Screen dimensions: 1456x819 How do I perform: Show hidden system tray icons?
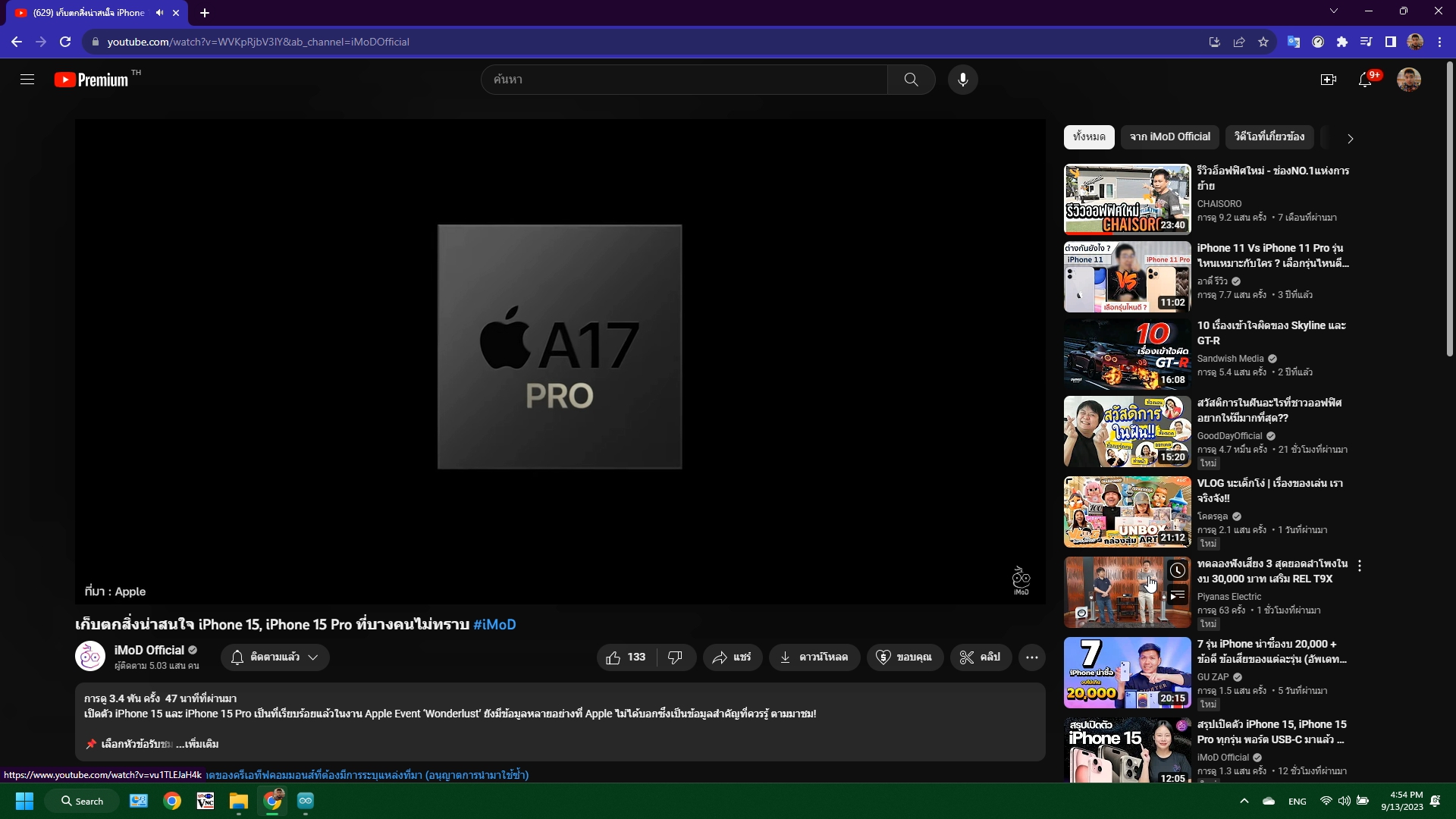[1244, 801]
